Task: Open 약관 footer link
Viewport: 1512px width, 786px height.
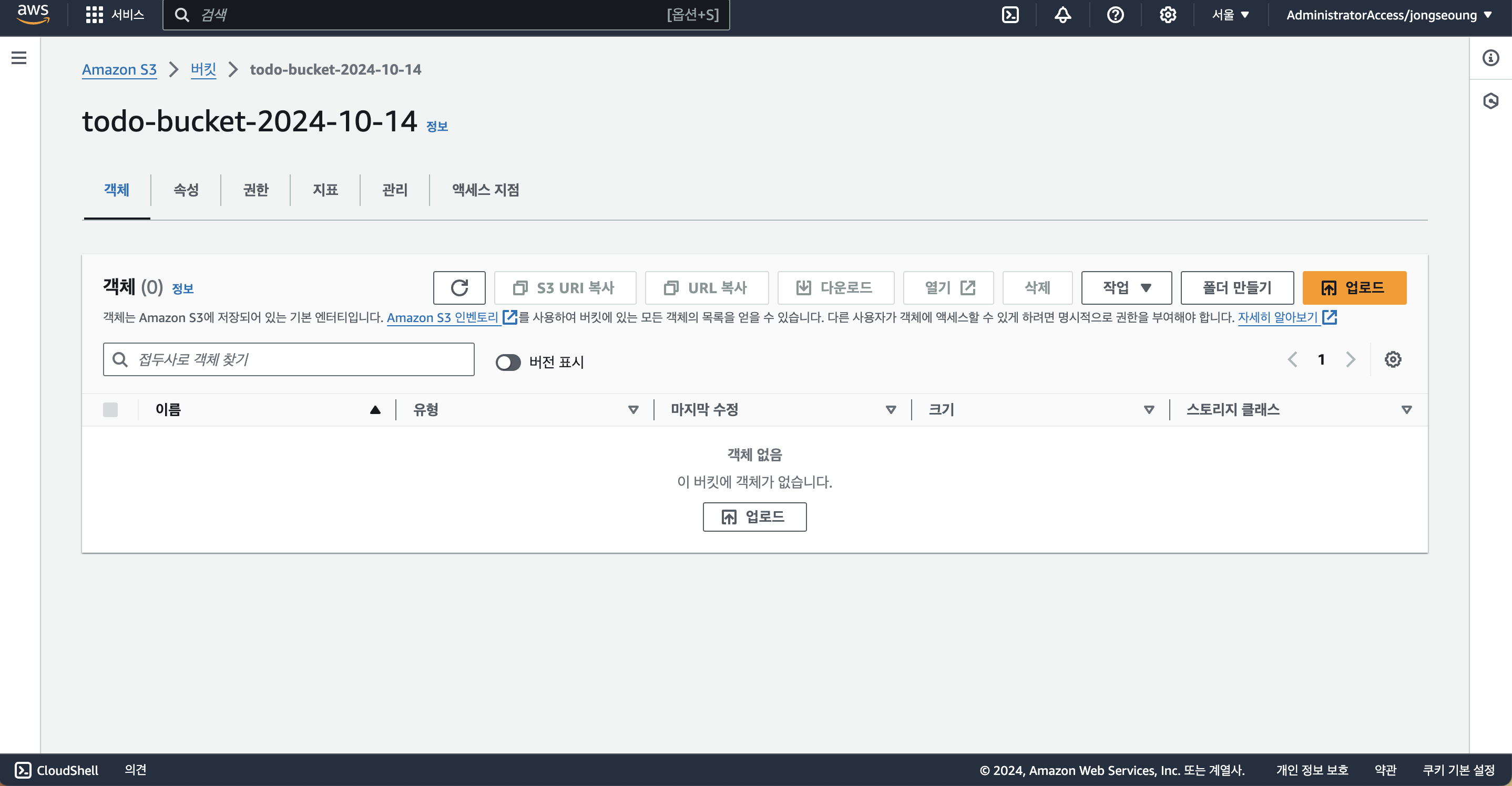Action: (x=1385, y=770)
